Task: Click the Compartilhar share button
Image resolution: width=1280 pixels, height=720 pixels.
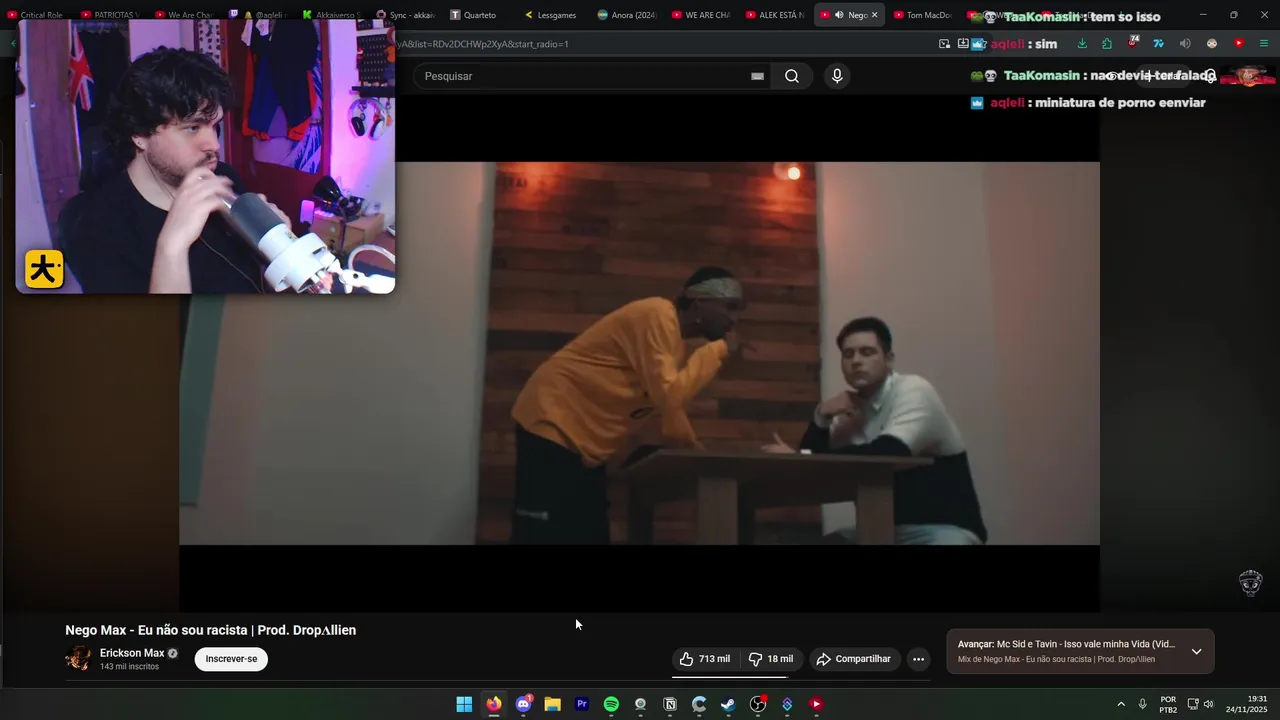Action: pos(853,659)
